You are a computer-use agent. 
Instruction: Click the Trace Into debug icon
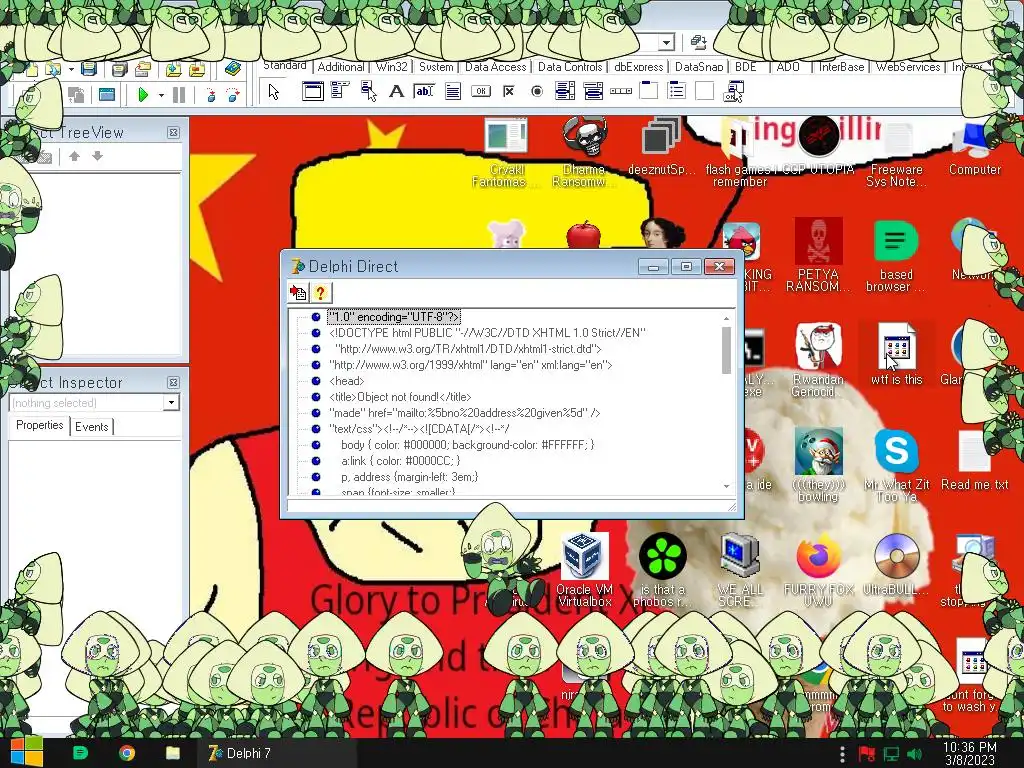(x=210, y=95)
